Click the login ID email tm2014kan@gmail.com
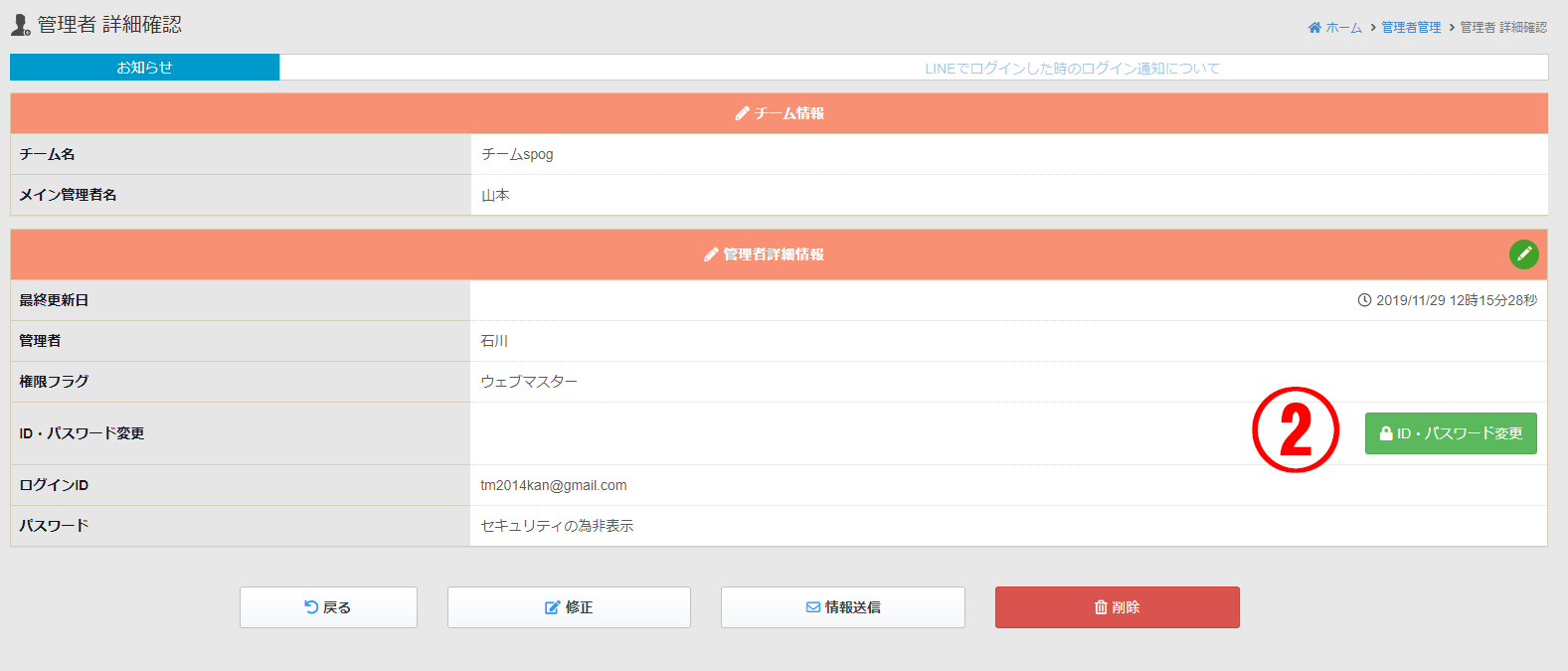Viewport: 1568px width, 671px height. pyautogui.click(x=553, y=485)
